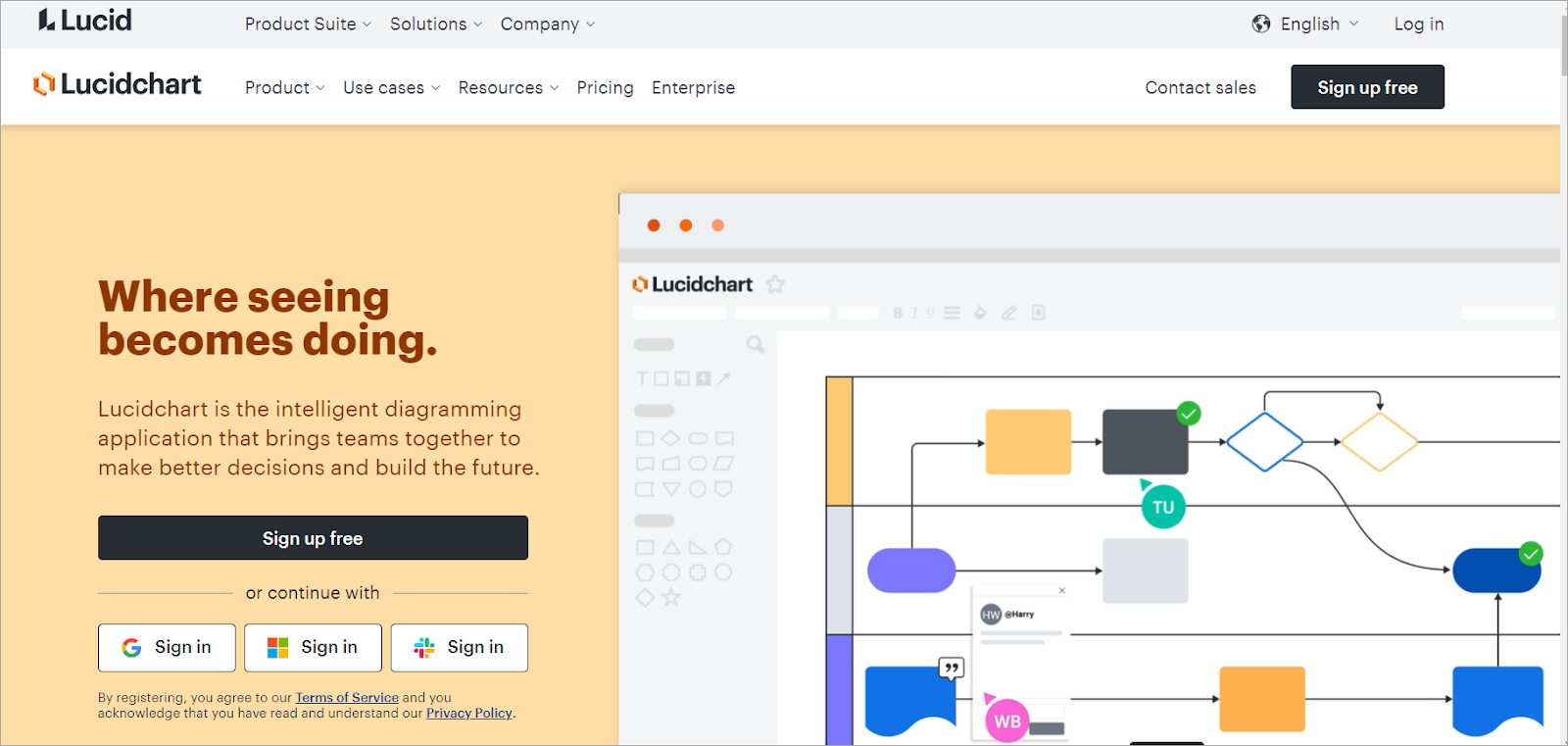Expand the Resources menu
The image size is (1568, 746).
509,87
